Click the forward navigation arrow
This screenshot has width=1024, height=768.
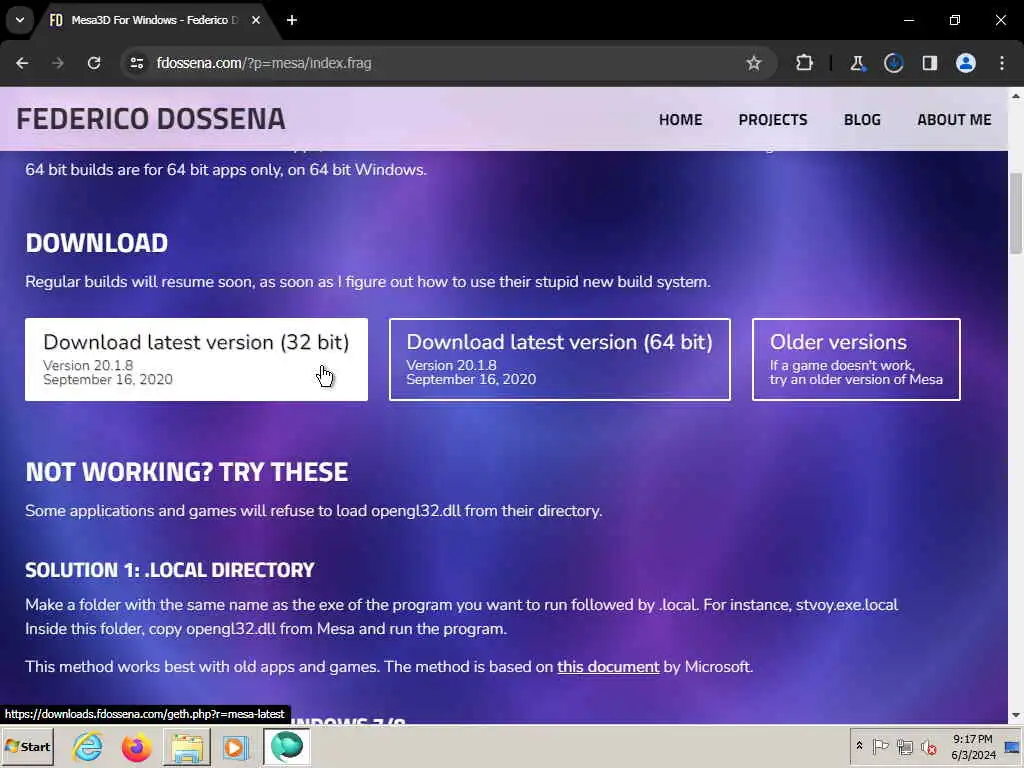(58, 63)
